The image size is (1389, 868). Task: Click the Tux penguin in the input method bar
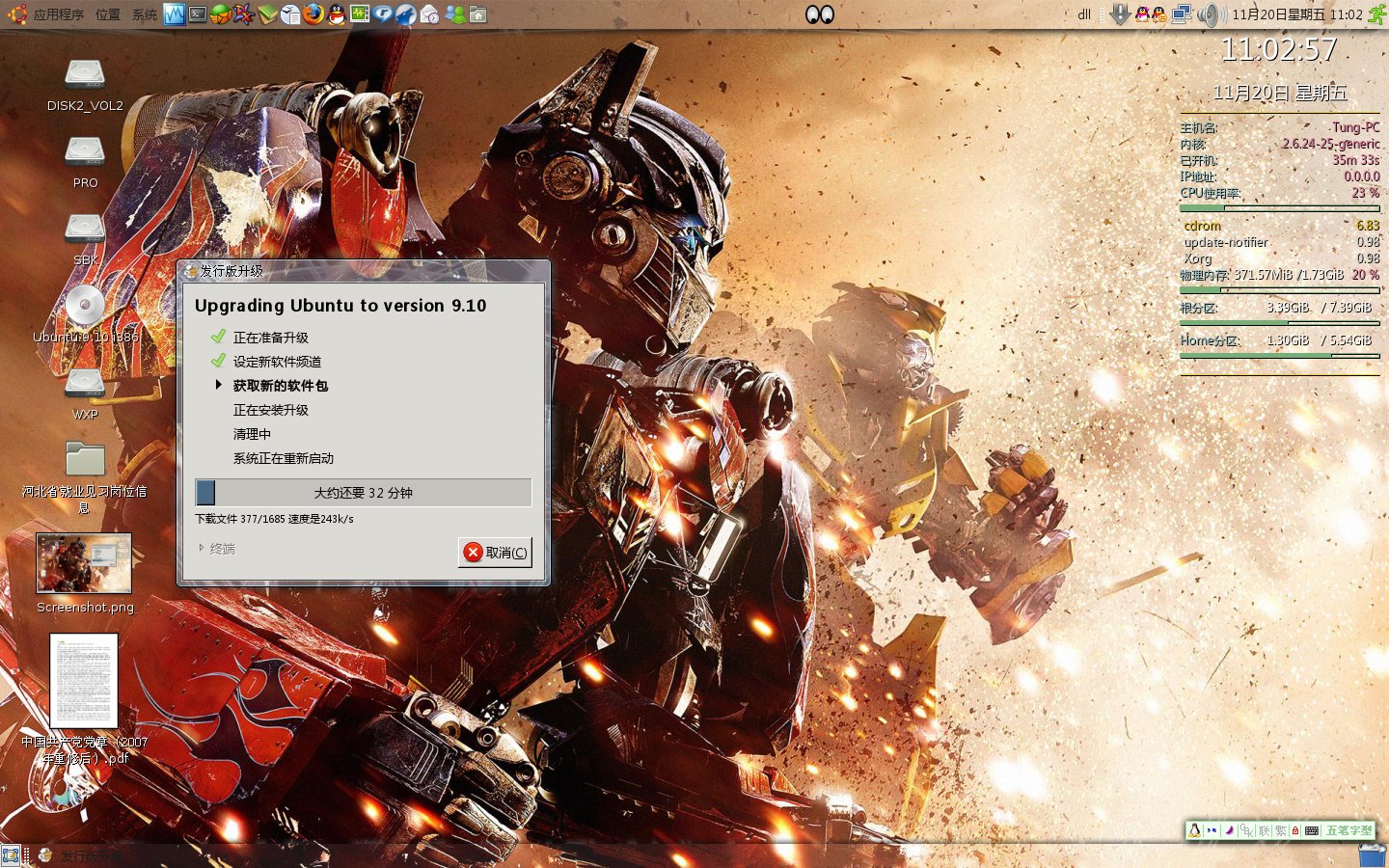(1195, 830)
